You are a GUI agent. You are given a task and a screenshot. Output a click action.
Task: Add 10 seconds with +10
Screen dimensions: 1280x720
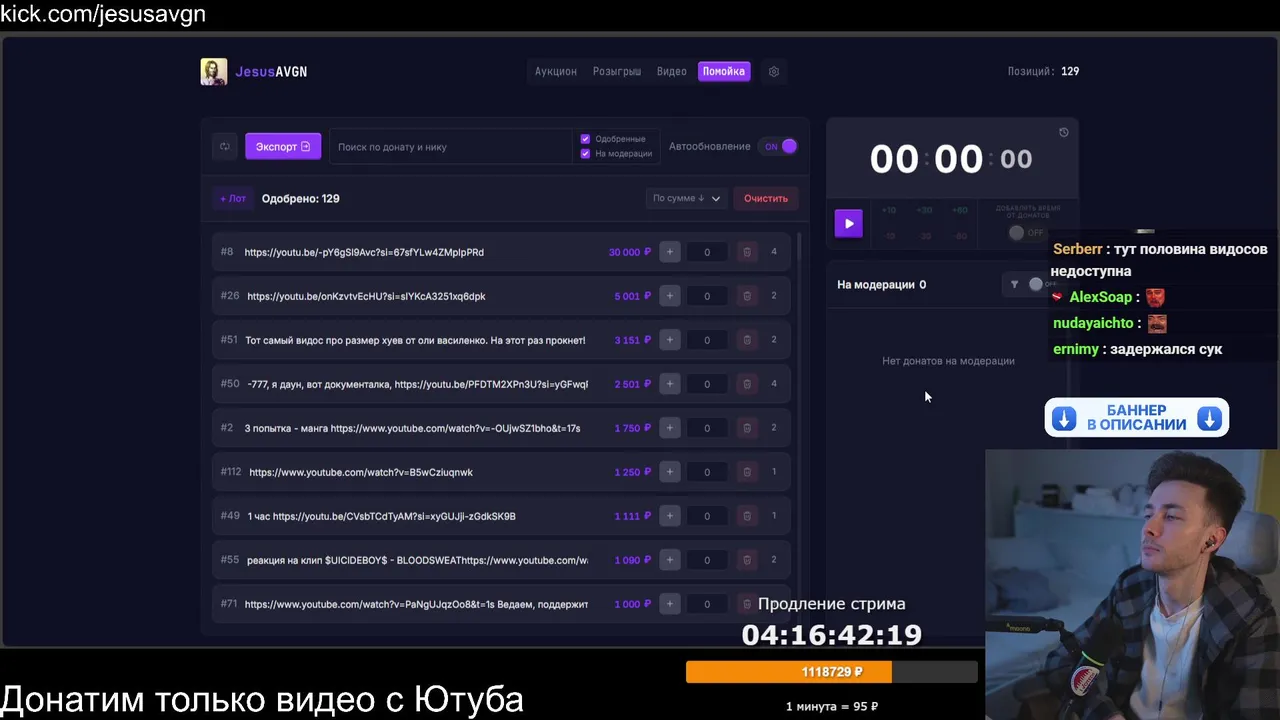pos(889,210)
